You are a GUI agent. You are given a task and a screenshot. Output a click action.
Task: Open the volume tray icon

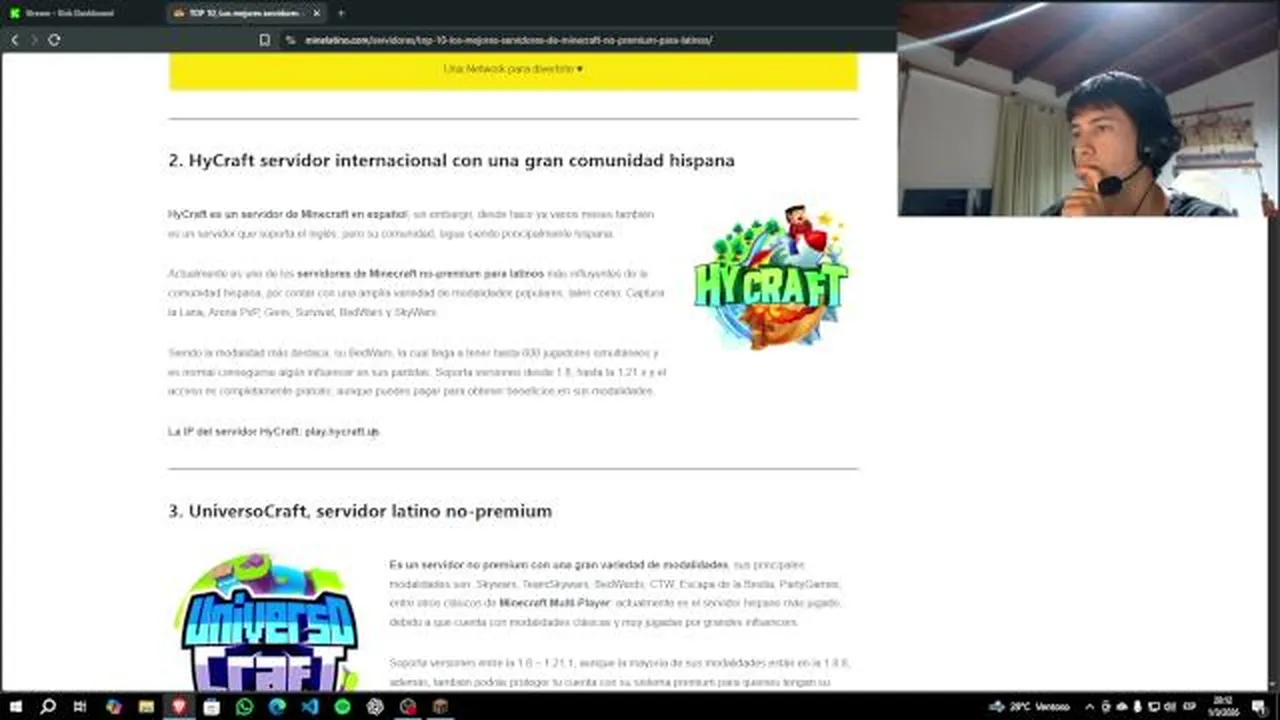click(x=1169, y=706)
